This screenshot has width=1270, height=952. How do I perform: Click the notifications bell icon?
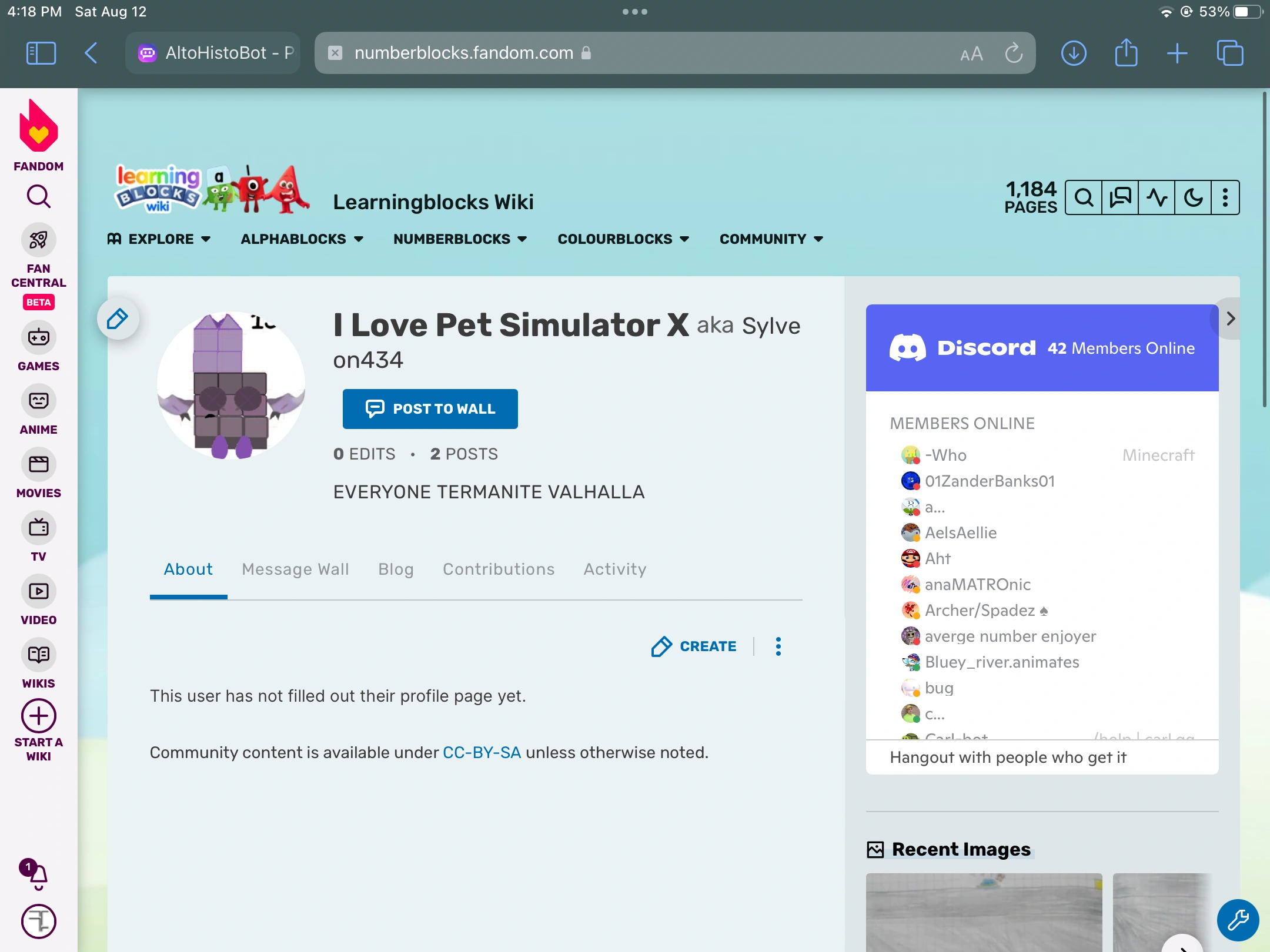point(38,876)
